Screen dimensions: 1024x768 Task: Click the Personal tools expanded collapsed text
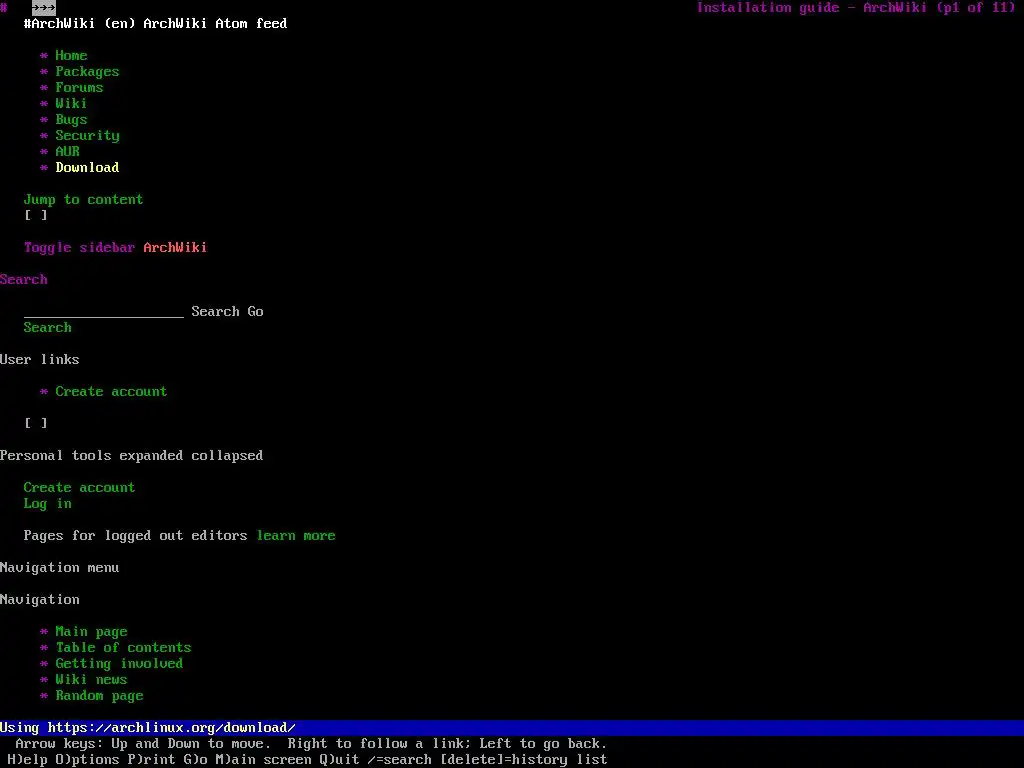coord(131,456)
